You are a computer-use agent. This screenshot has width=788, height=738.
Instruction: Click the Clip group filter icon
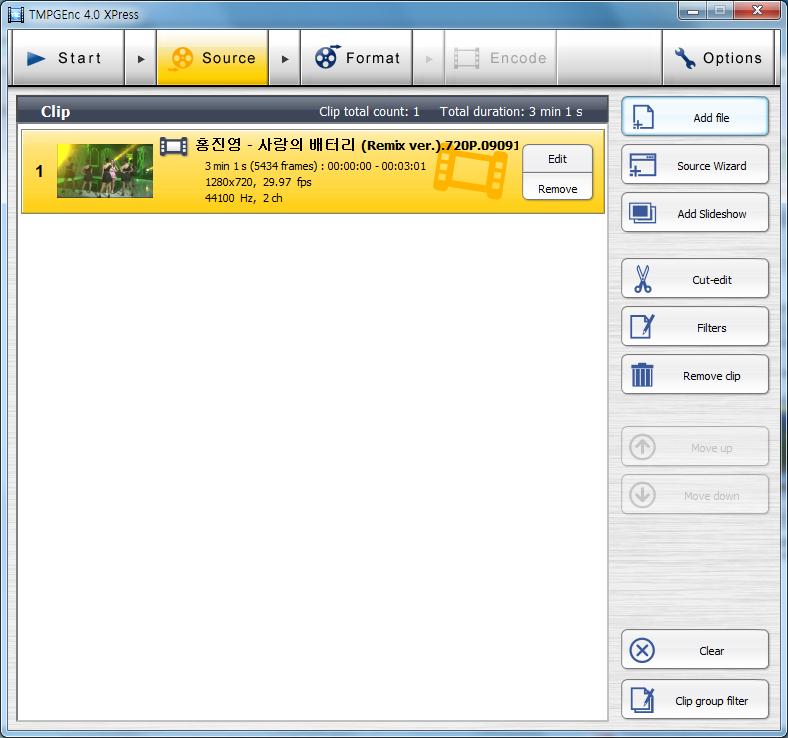click(643, 700)
